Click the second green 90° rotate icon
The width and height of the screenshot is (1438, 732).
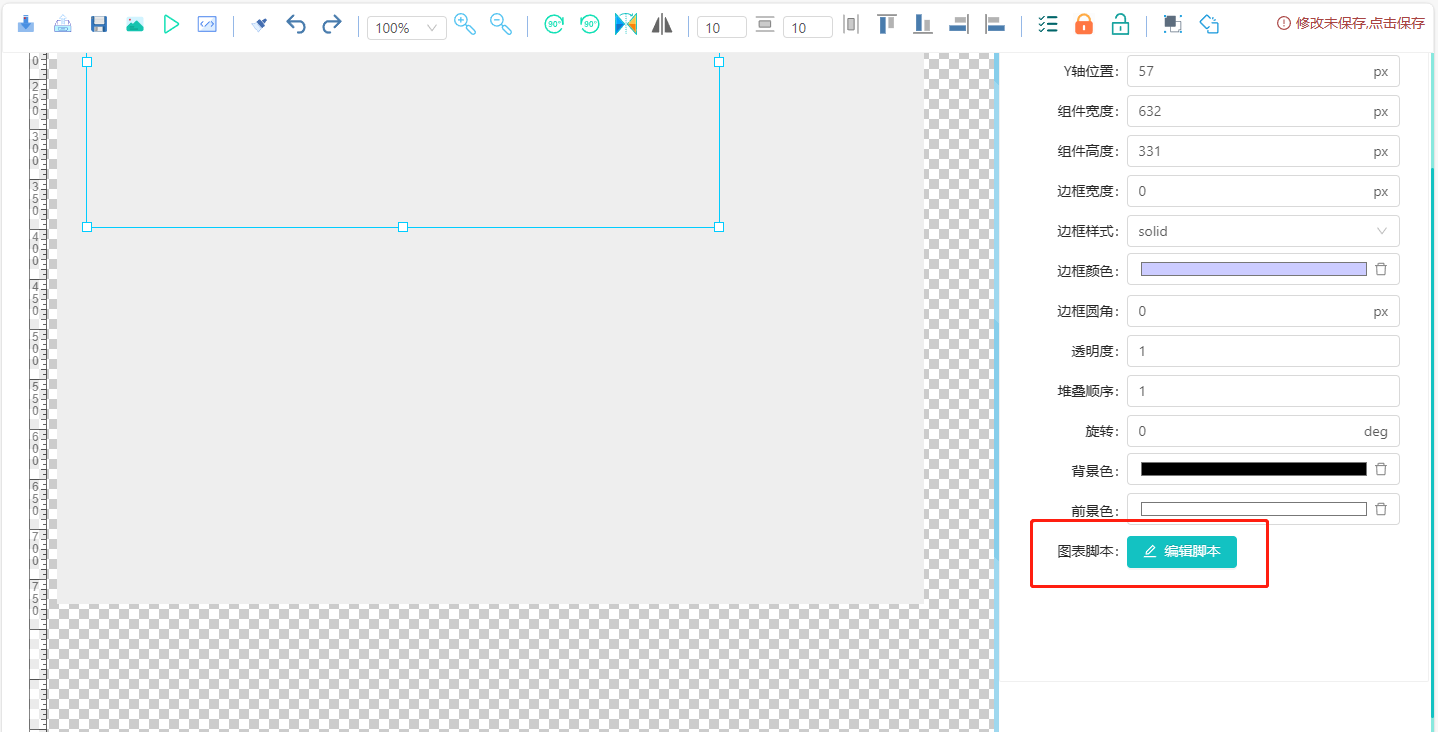point(590,24)
